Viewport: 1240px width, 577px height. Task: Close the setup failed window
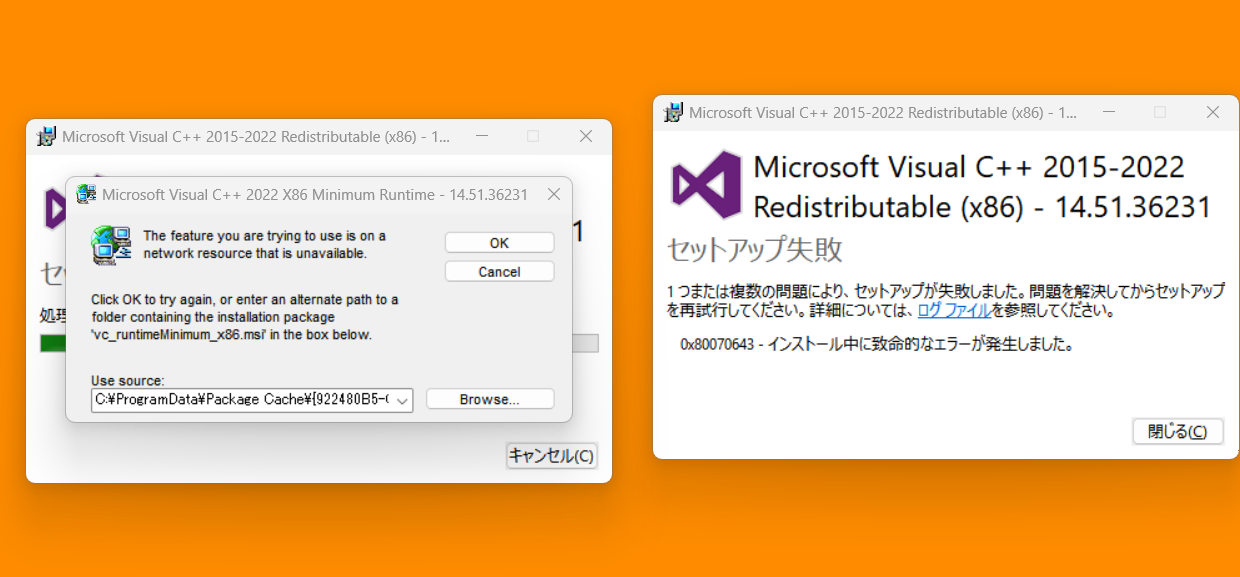[1213, 112]
